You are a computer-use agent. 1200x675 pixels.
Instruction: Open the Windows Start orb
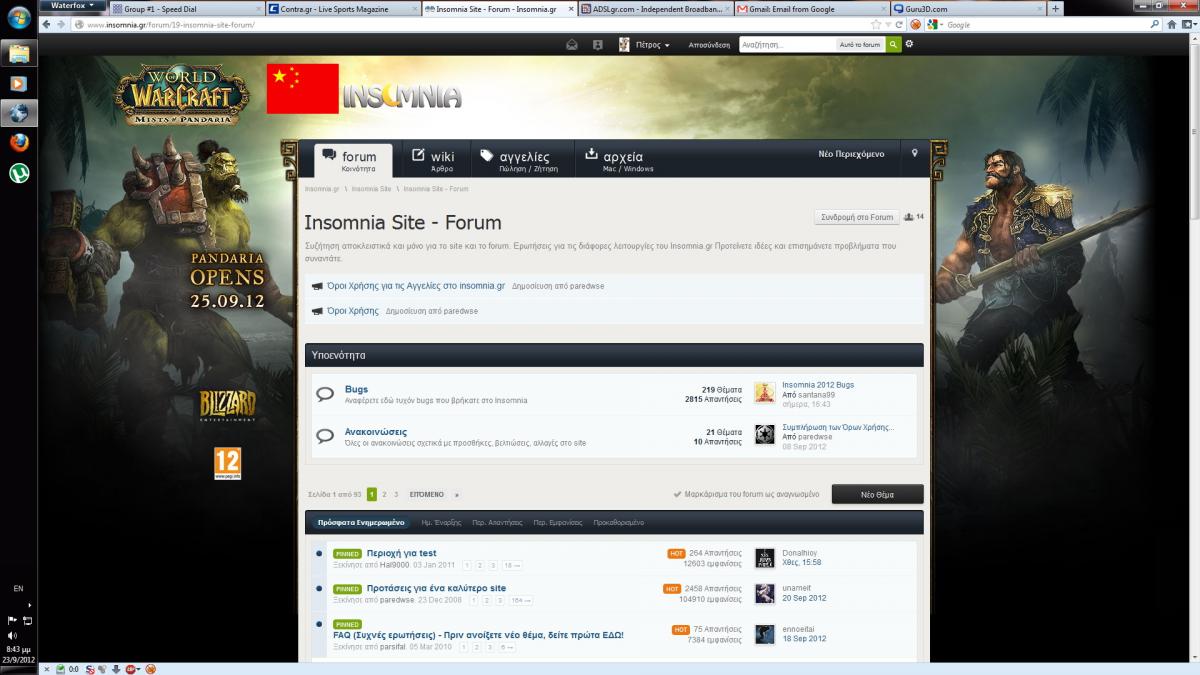tap(19, 17)
